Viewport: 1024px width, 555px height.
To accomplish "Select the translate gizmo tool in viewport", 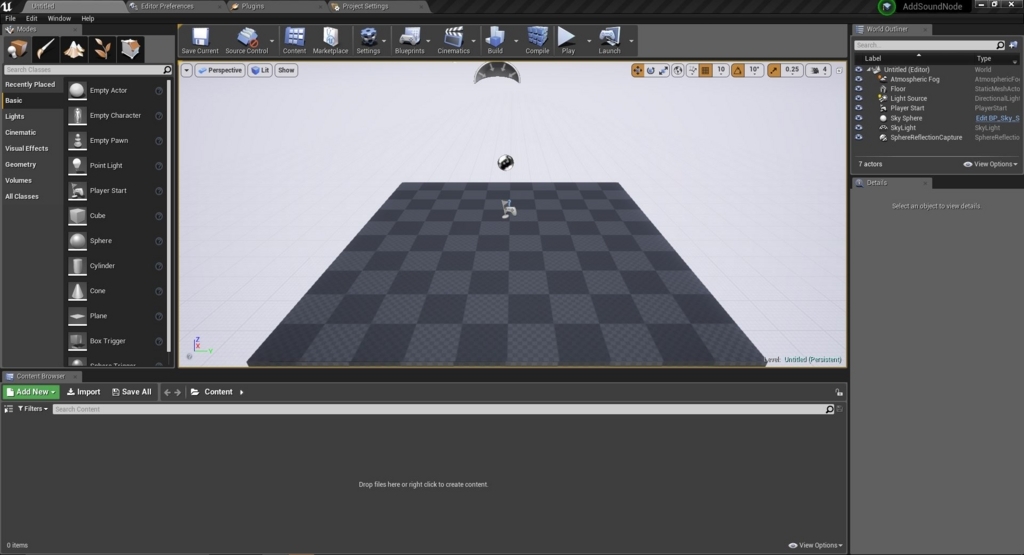I will click(637, 70).
